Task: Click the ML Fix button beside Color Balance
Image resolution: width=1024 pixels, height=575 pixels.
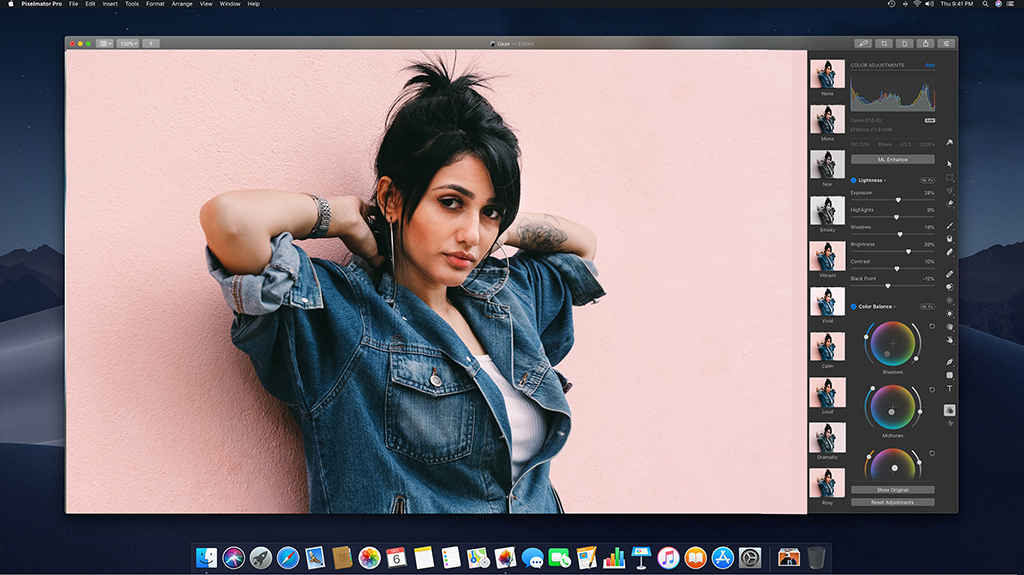Action: click(927, 306)
